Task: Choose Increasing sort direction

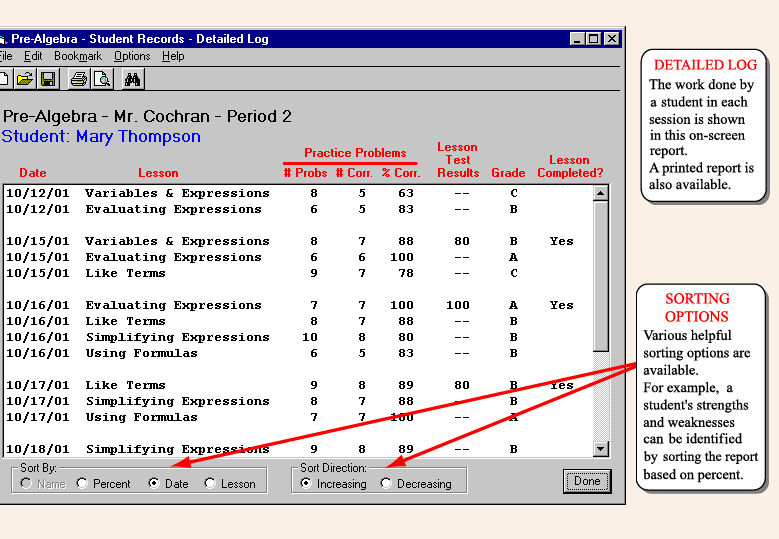Action: (x=306, y=483)
